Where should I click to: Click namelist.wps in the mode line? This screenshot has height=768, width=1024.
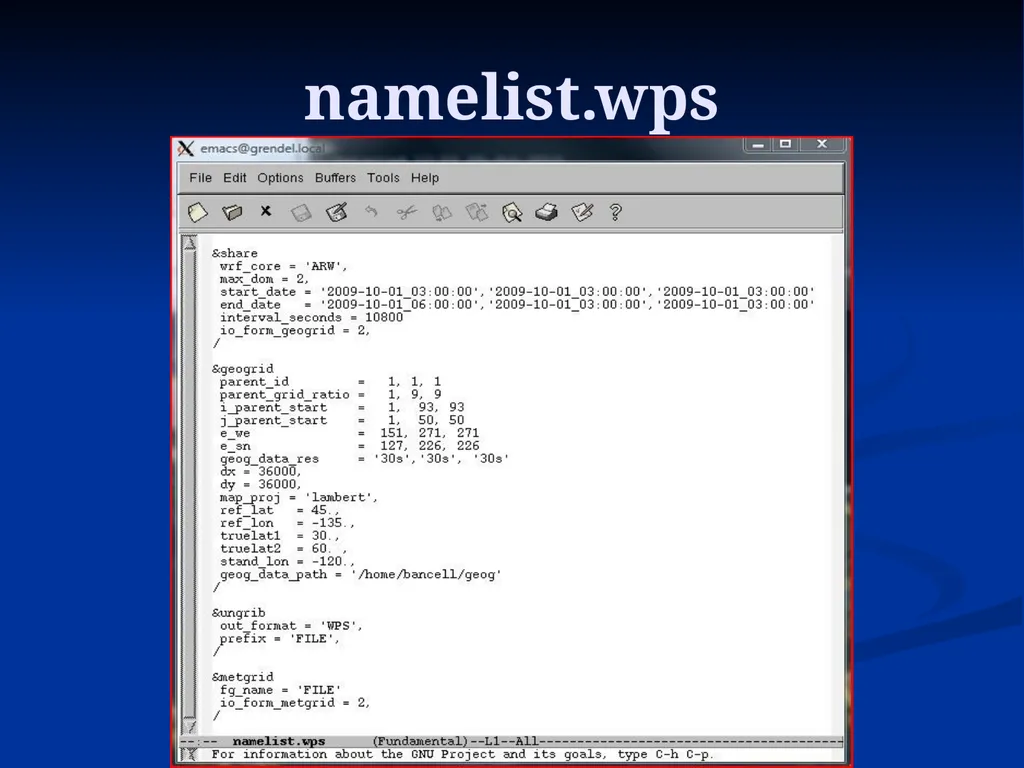(x=279, y=741)
